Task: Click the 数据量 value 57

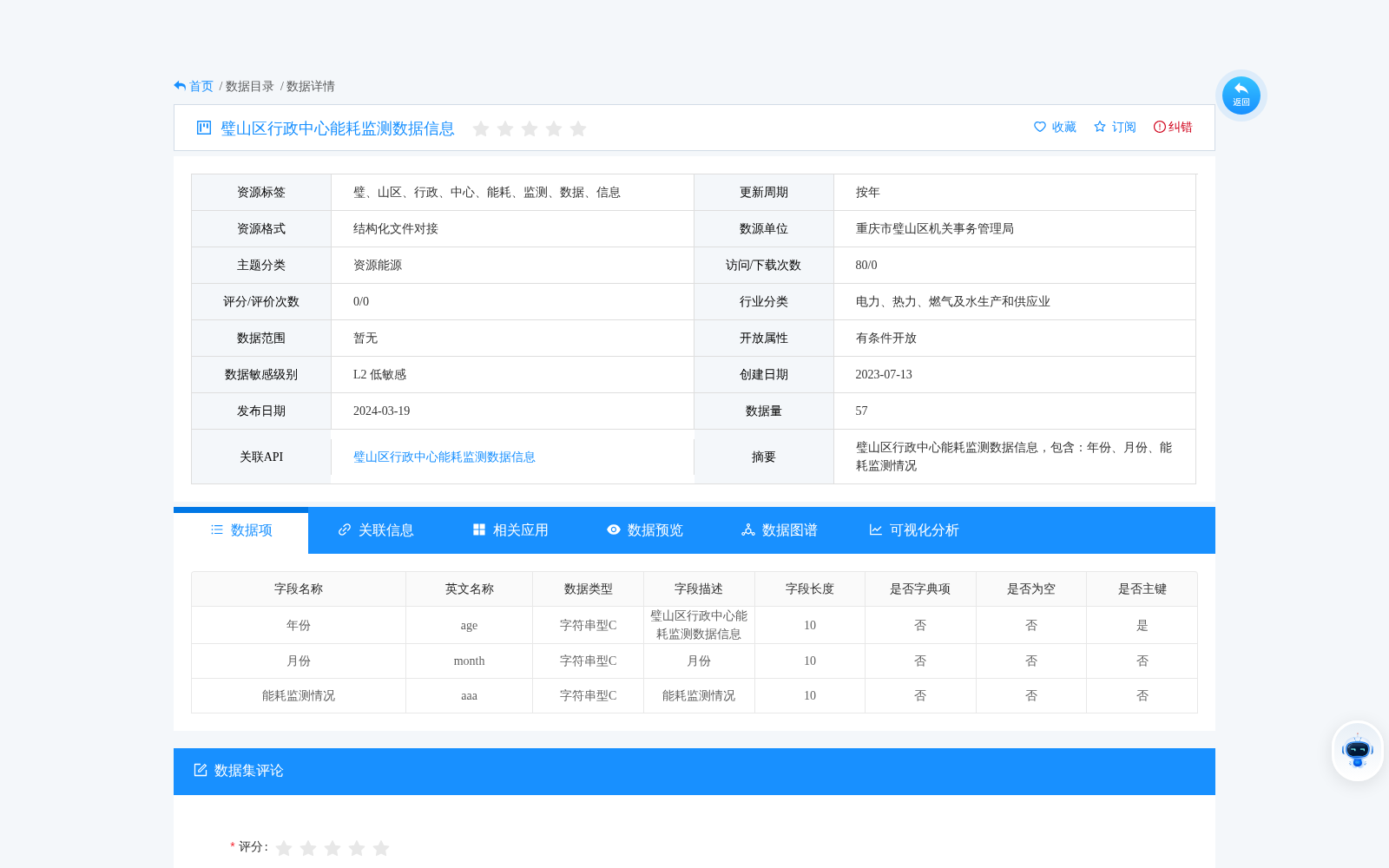Action: point(862,411)
